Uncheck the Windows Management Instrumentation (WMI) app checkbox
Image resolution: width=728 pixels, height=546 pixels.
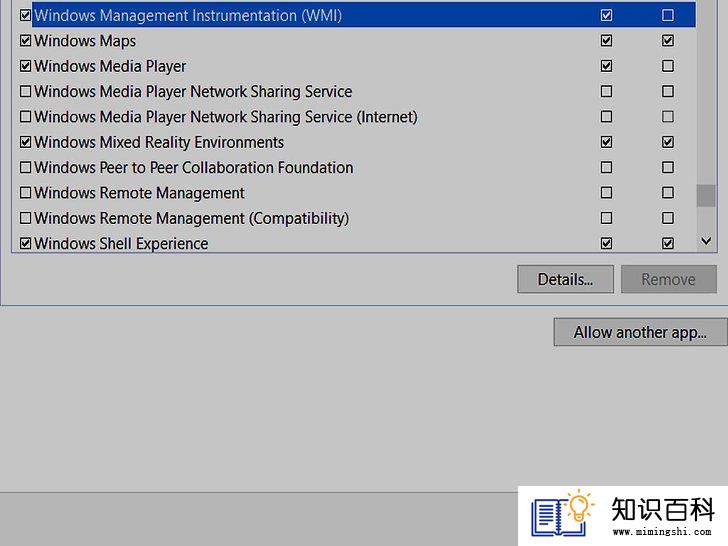26,15
